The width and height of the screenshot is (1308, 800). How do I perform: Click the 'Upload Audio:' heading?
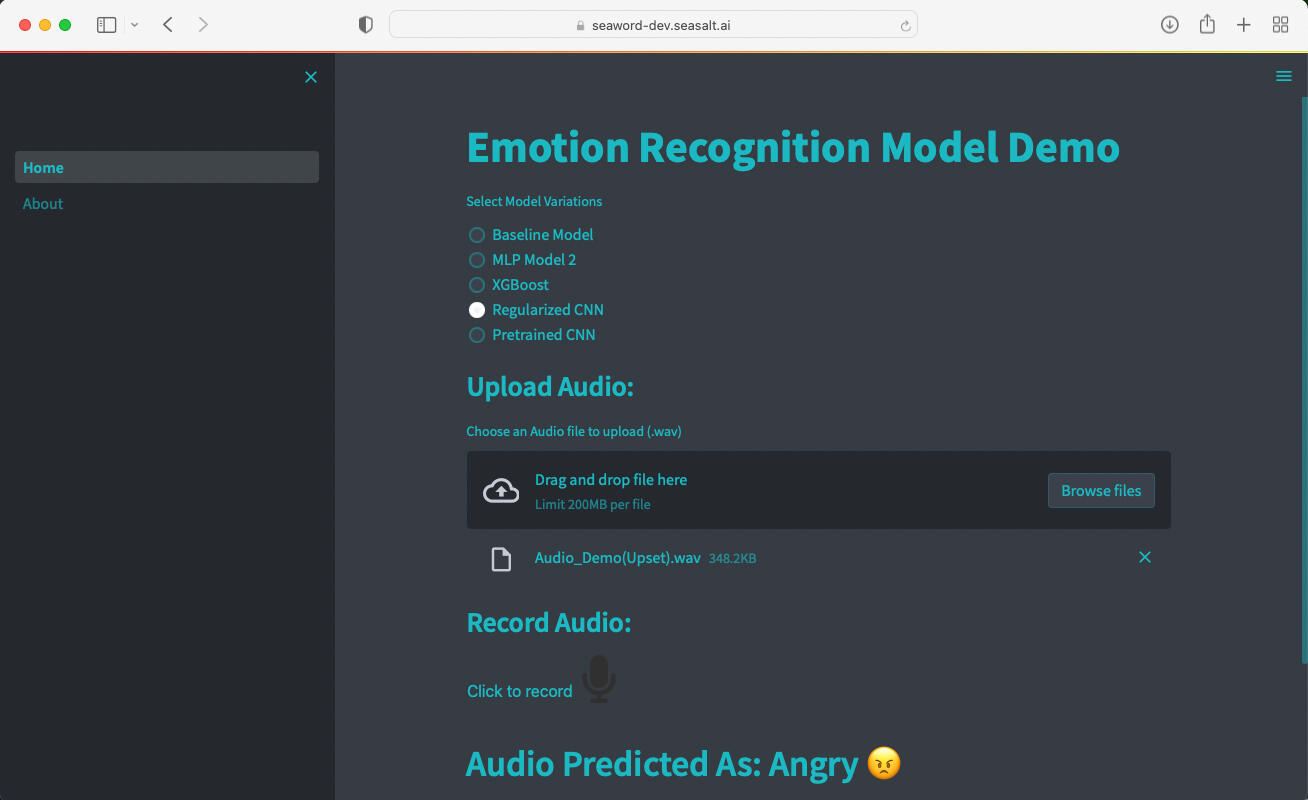[550, 386]
